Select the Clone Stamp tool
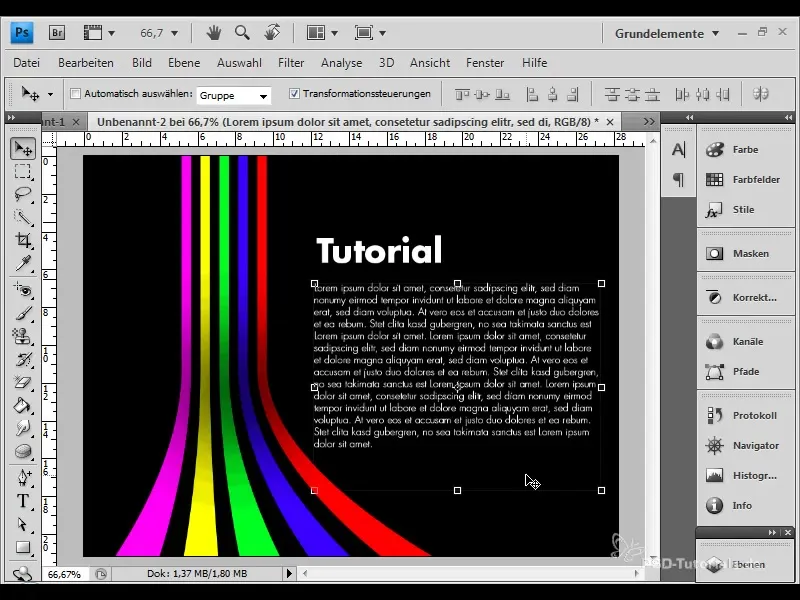Image resolution: width=800 pixels, height=600 pixels. (x=22, y=336)
